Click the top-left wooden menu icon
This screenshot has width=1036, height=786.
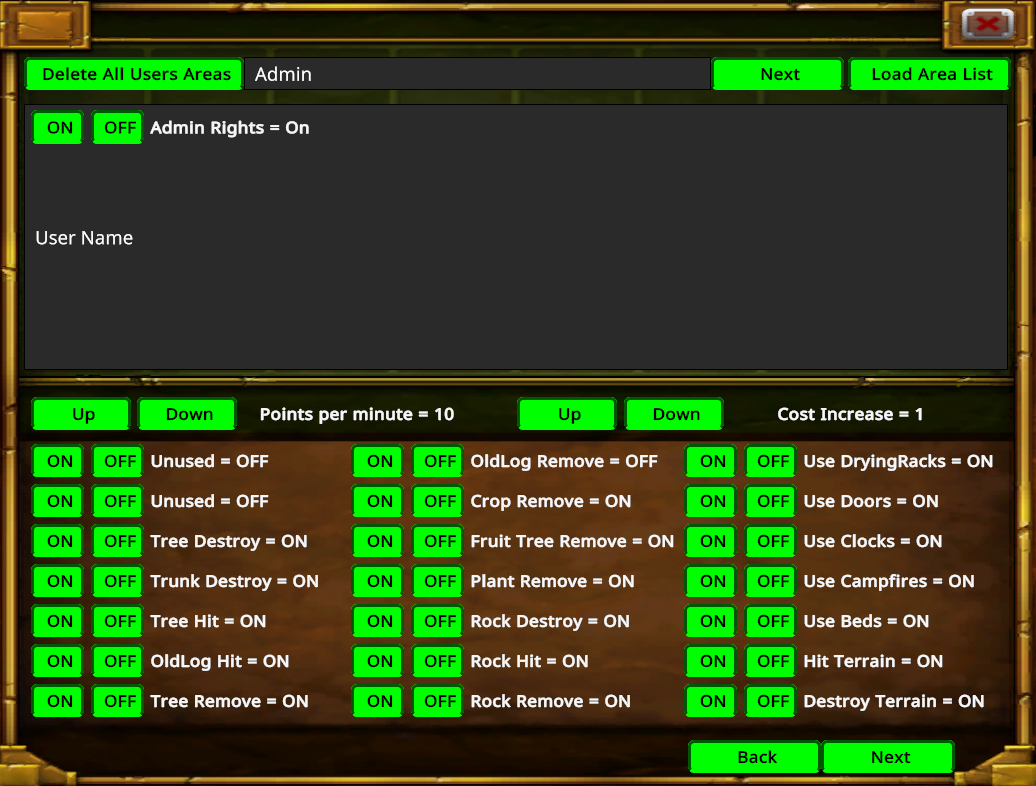click(x=44, y=24)
